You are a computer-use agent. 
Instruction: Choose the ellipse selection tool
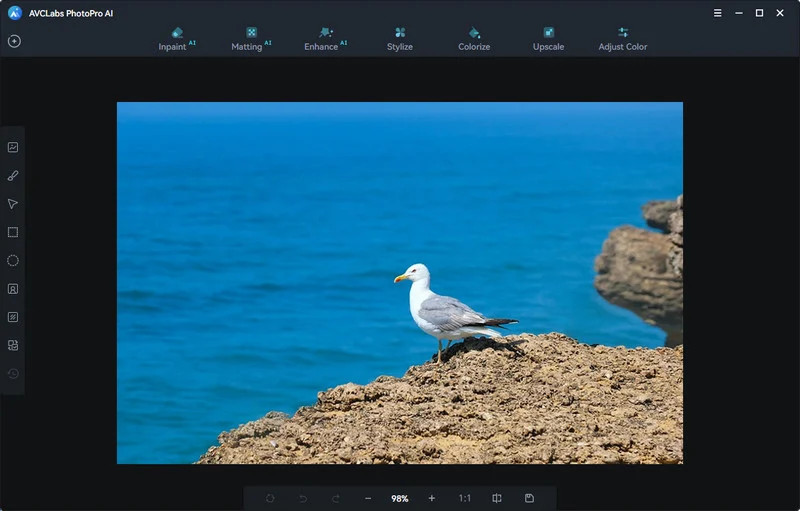click(13, 260)
